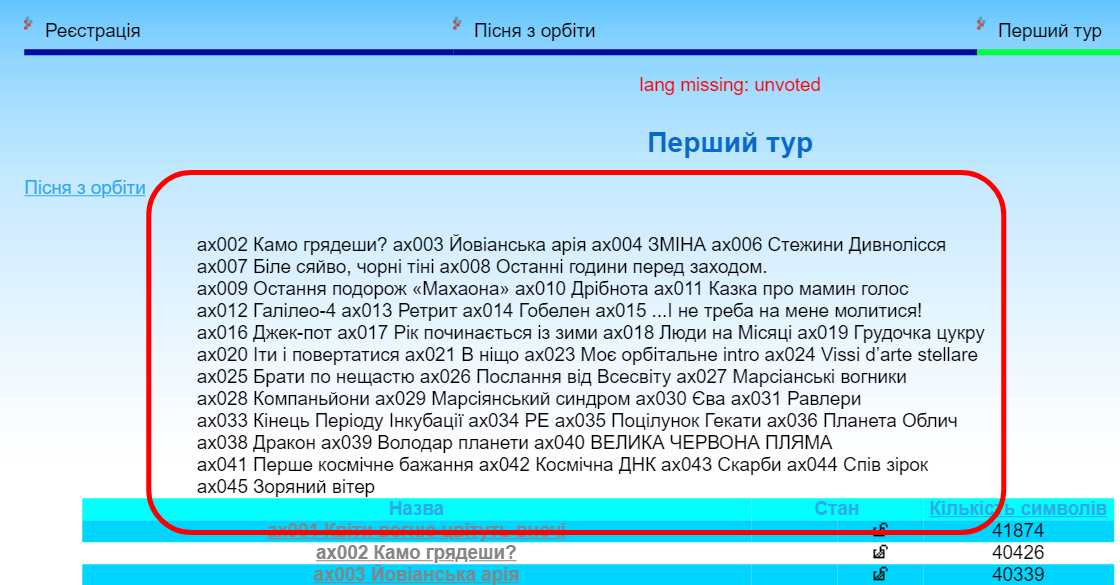Click the status icon in the ax003 row
This screenshot has height=585, width=1120.
coord(879,575)
